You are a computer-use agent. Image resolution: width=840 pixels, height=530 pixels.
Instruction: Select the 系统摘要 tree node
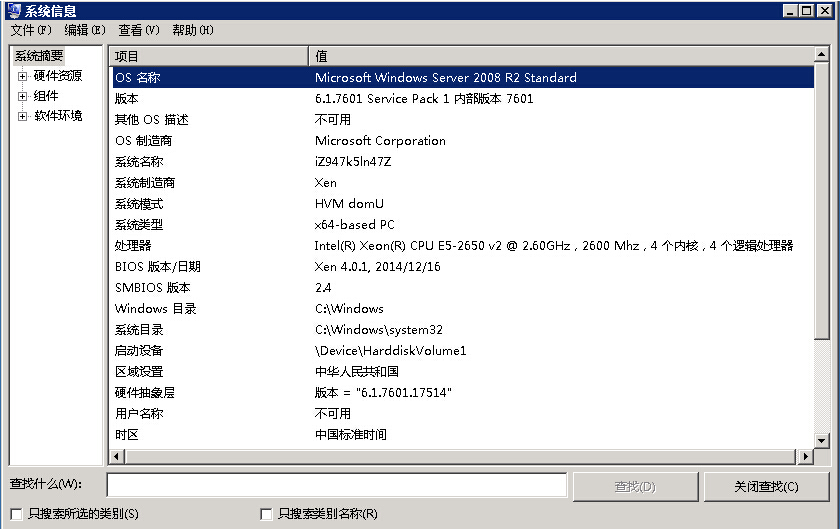point(39,56)
